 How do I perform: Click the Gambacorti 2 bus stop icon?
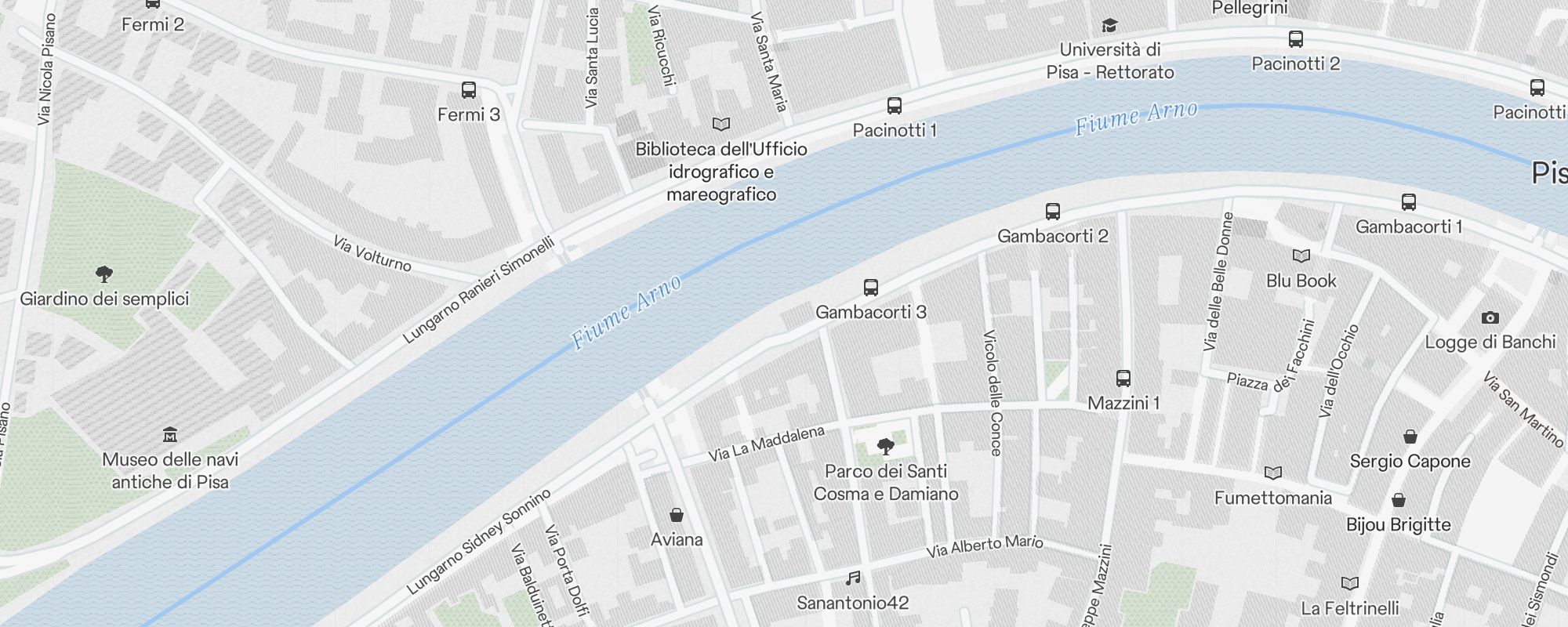[1053, 212]
